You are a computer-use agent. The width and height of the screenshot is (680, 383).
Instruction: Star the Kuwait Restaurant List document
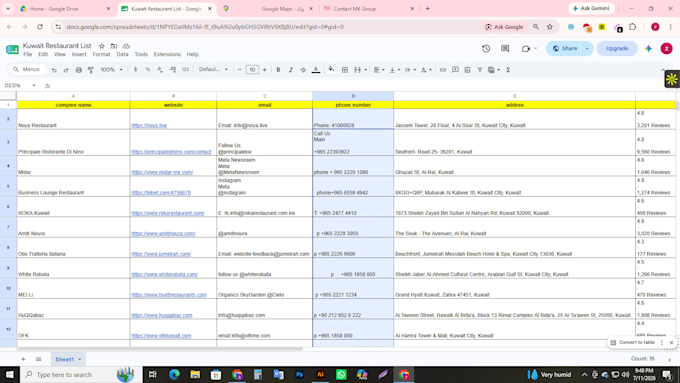click(x=101, y=46)
